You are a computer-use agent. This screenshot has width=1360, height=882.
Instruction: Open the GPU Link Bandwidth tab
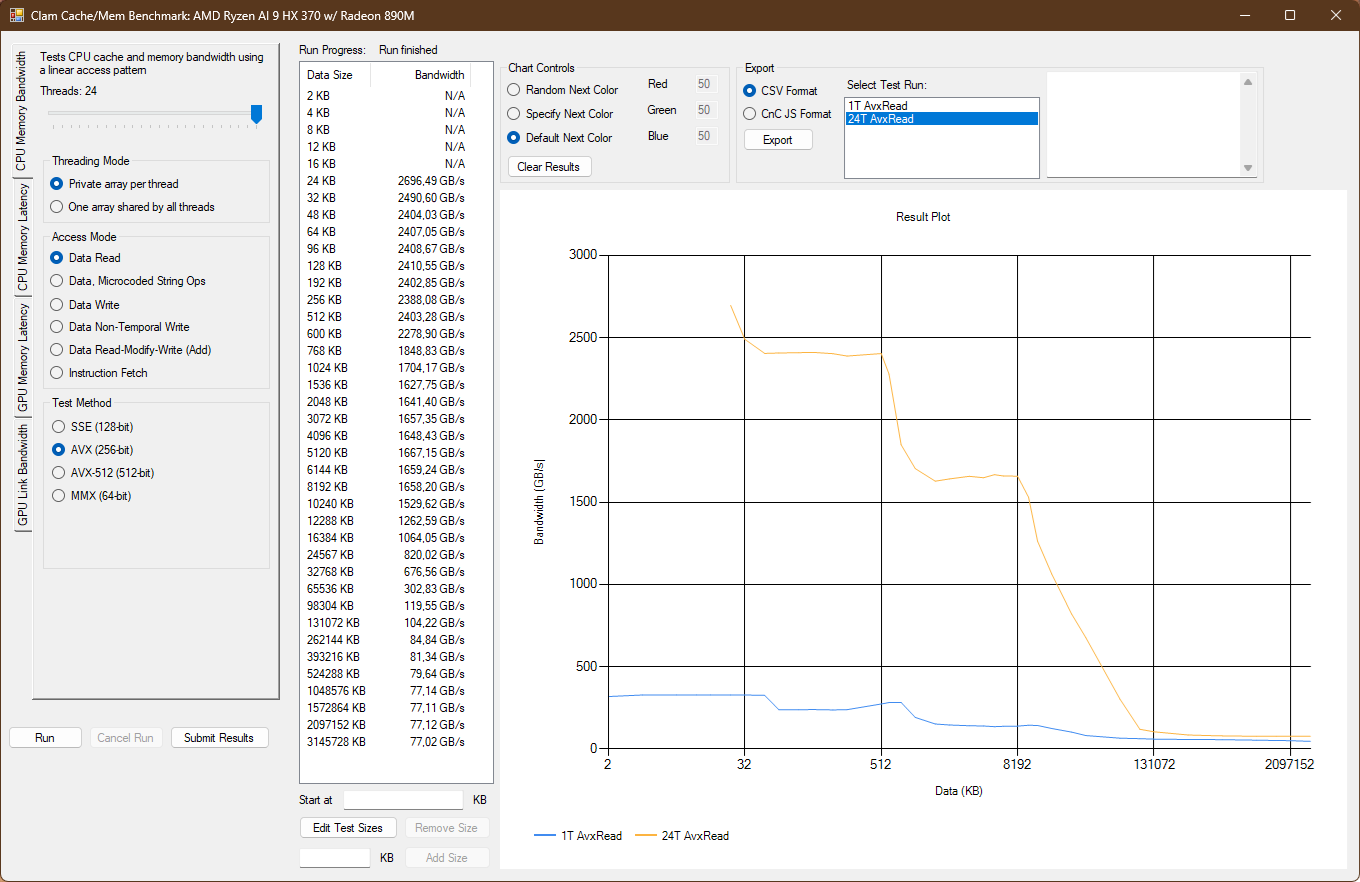point(22,475)
